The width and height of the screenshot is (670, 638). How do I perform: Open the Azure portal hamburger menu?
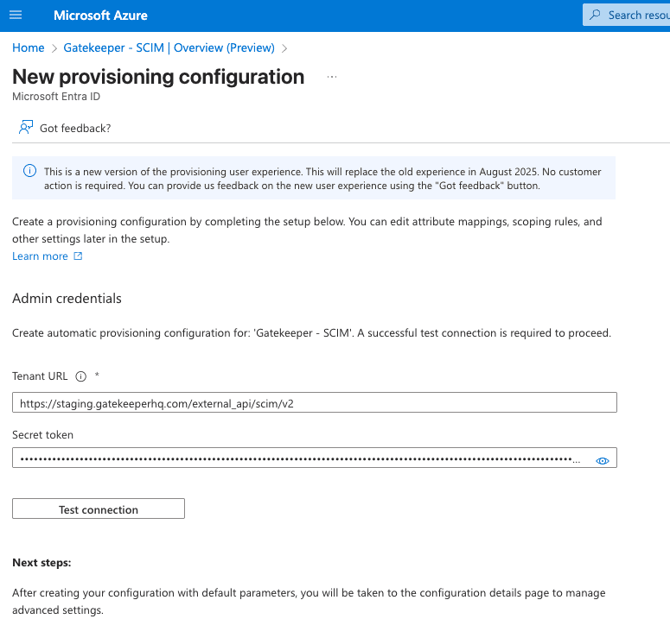(16, 15)
